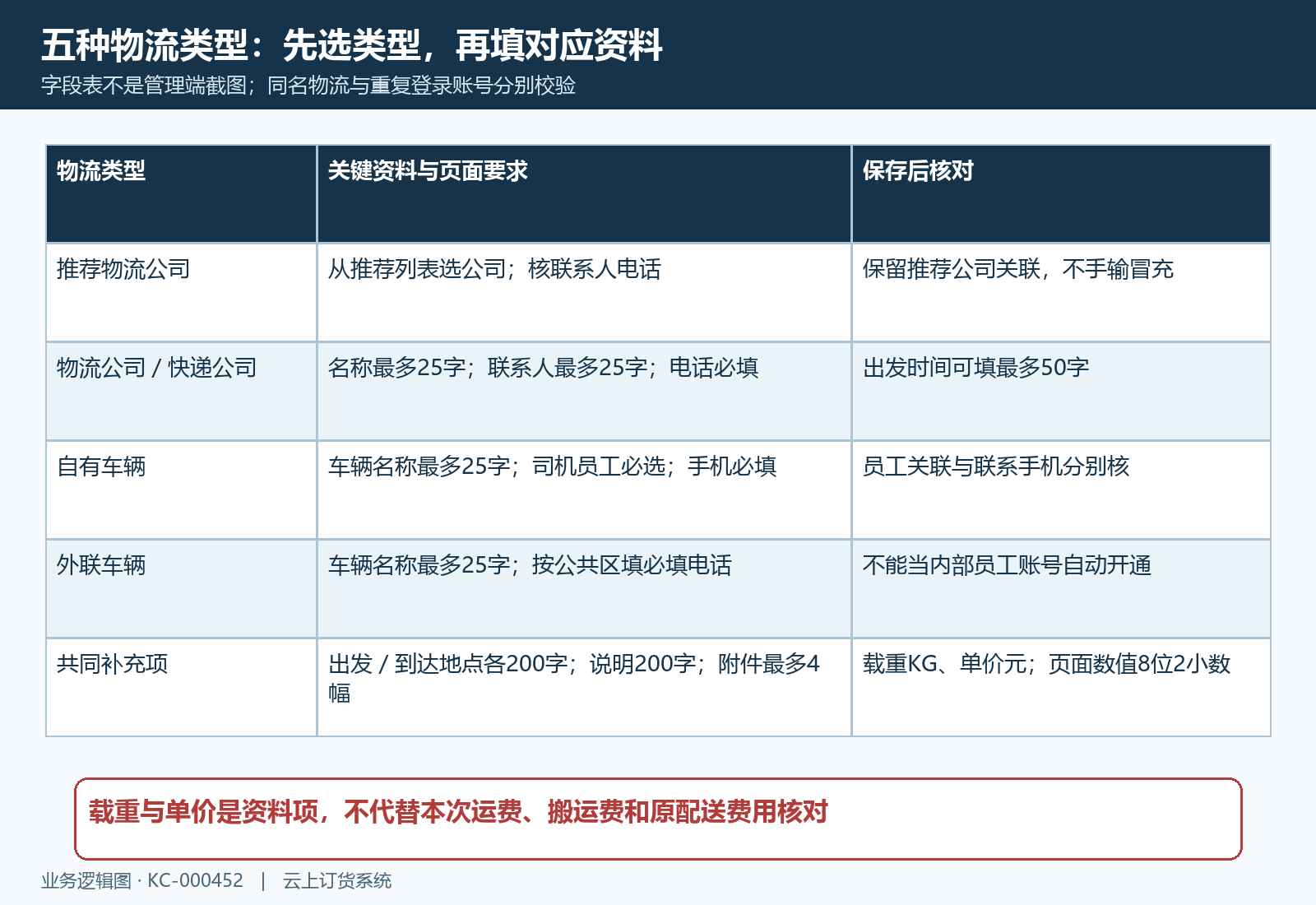The height and width of the screenshot is (905, 1316).
Task: Click the cell 从推荐列表选公司；核联系人电话
Action: [x=584, y=293]
